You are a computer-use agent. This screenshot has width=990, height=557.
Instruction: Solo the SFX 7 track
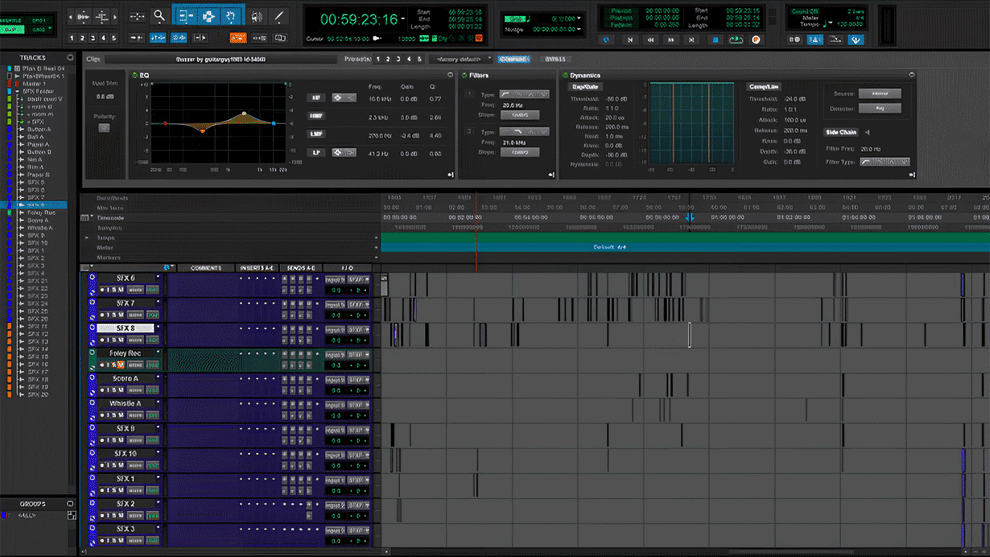point(112,315)
